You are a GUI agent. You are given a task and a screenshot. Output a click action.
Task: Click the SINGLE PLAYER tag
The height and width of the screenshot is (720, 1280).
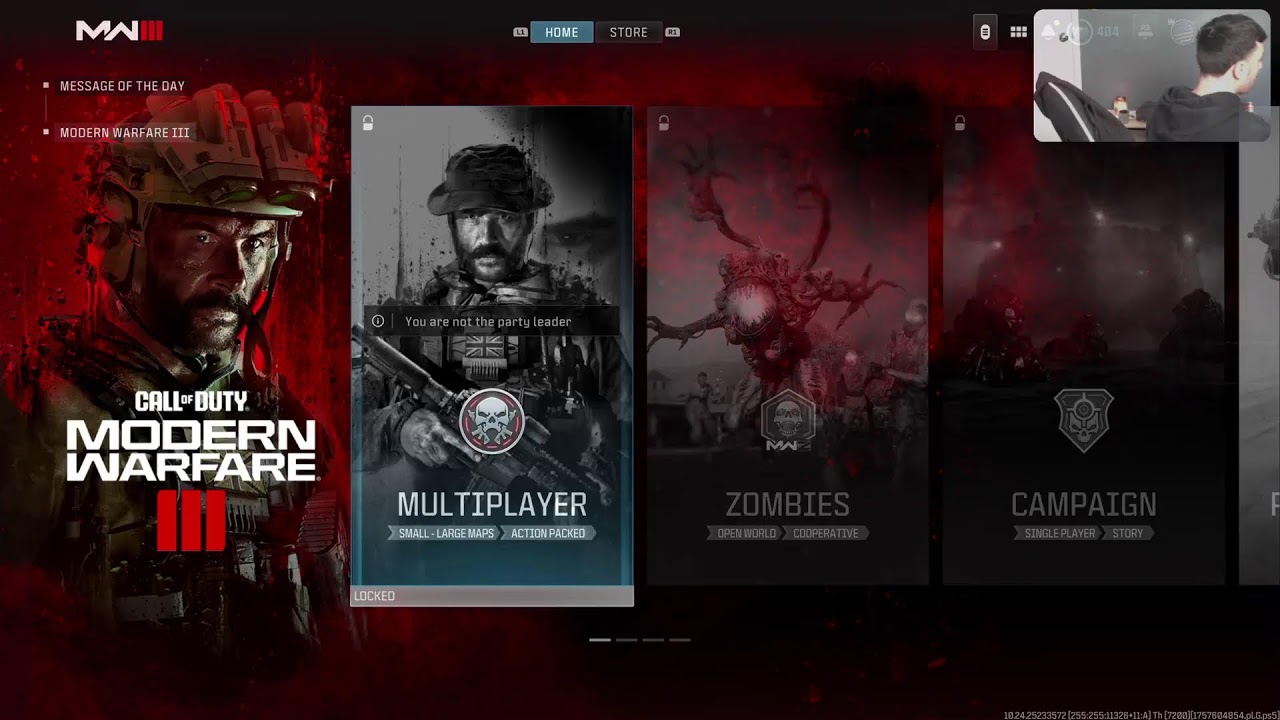point(1059,533)
